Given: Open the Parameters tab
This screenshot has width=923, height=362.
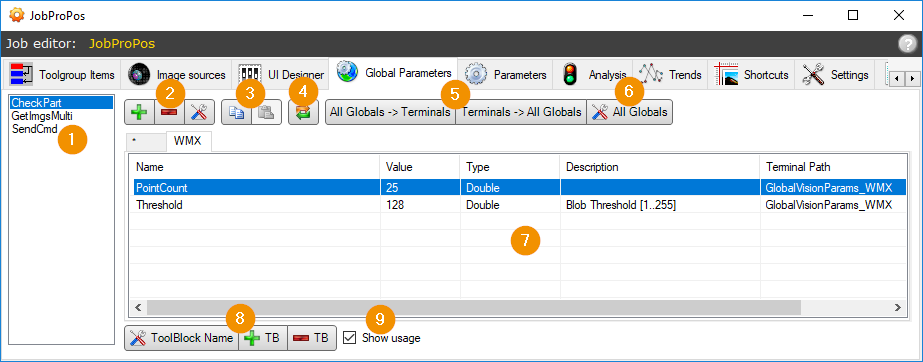Looking at the screenshot, I should tap(506, 75).
